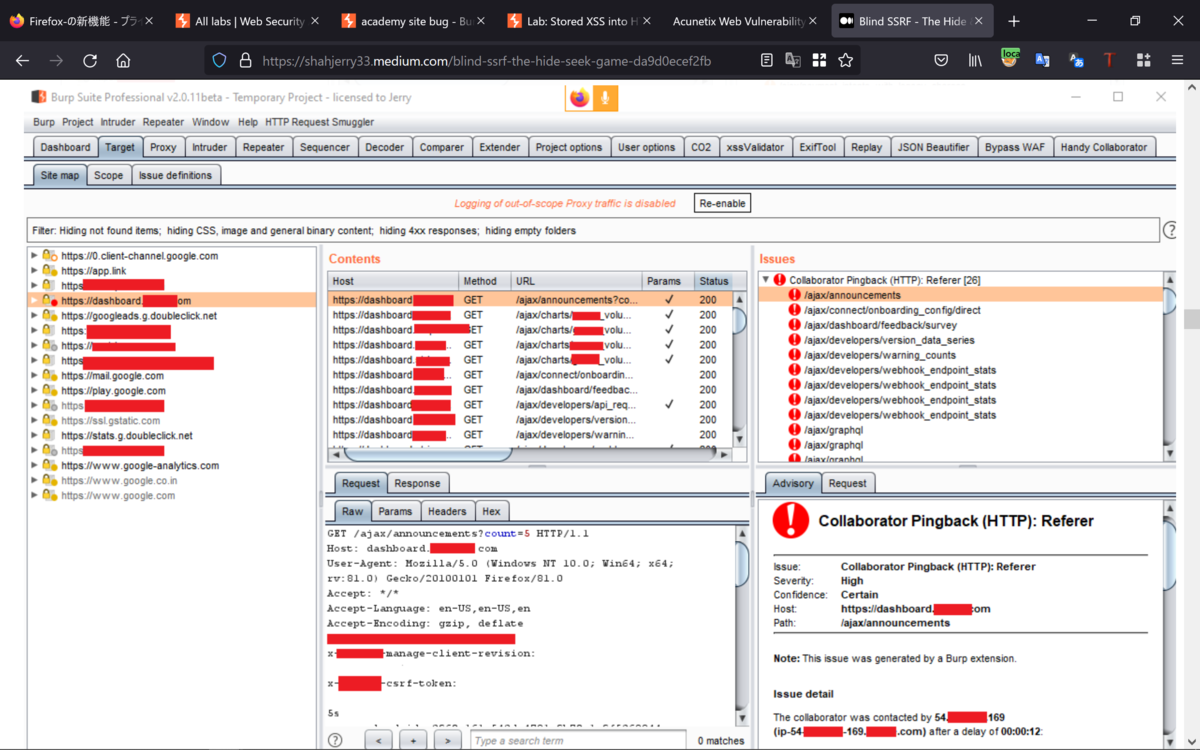The image size is (1200, 750).
Task: Click the filter help question mark icon
Action: coord(1171,231)
